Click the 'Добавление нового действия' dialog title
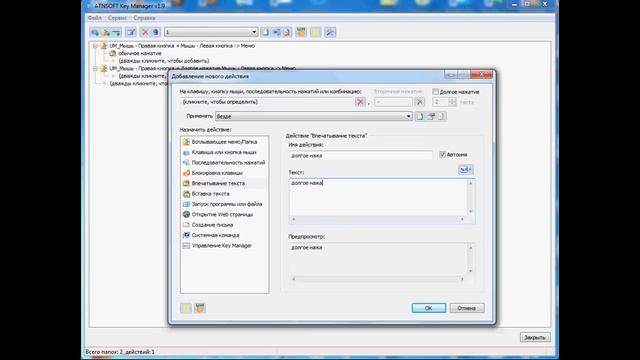This screenshot has height=360, width=640. click(x=210, y=76)
